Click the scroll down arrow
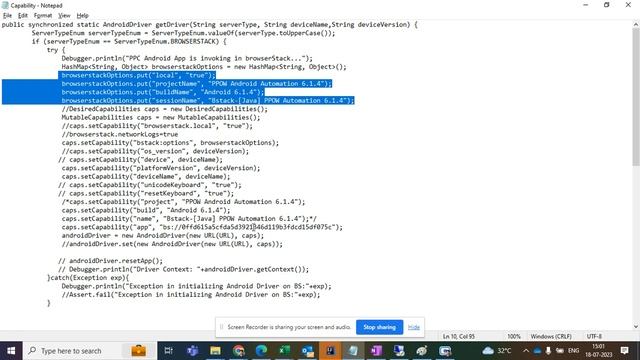The image size is (640, 360). click(x=636, y=326)
